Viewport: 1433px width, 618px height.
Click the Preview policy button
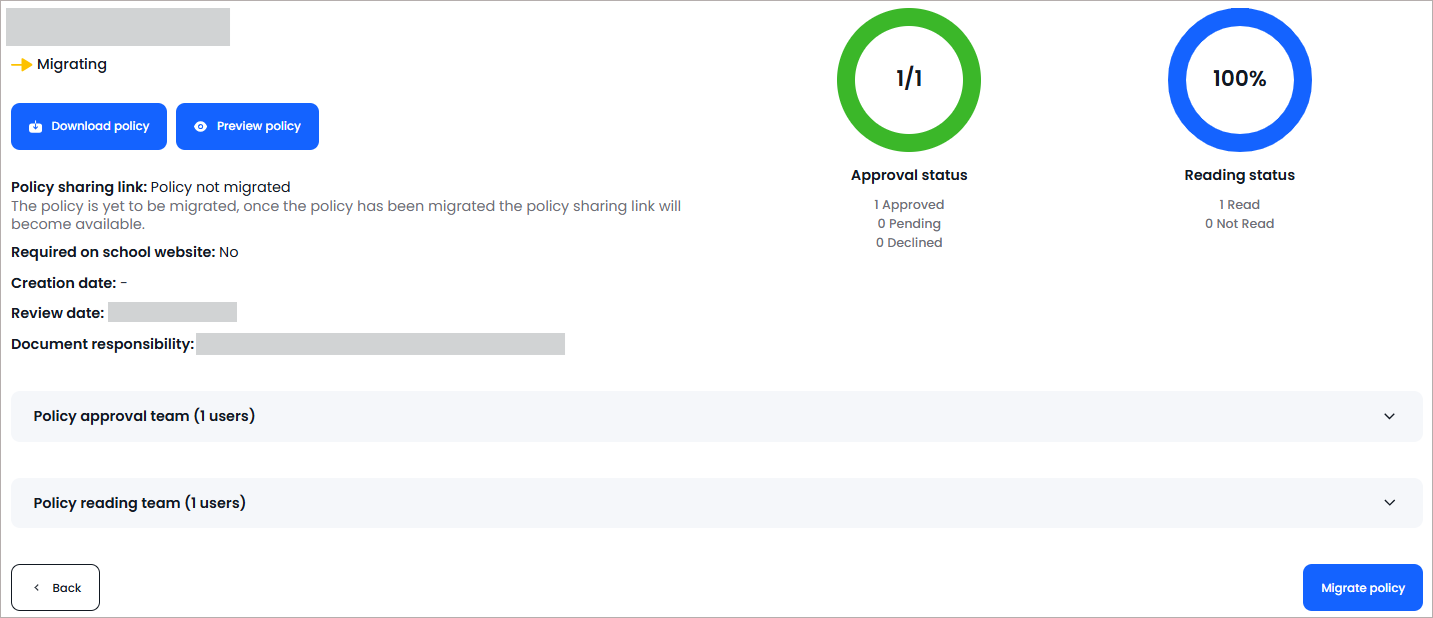click(x=247, y=127)
